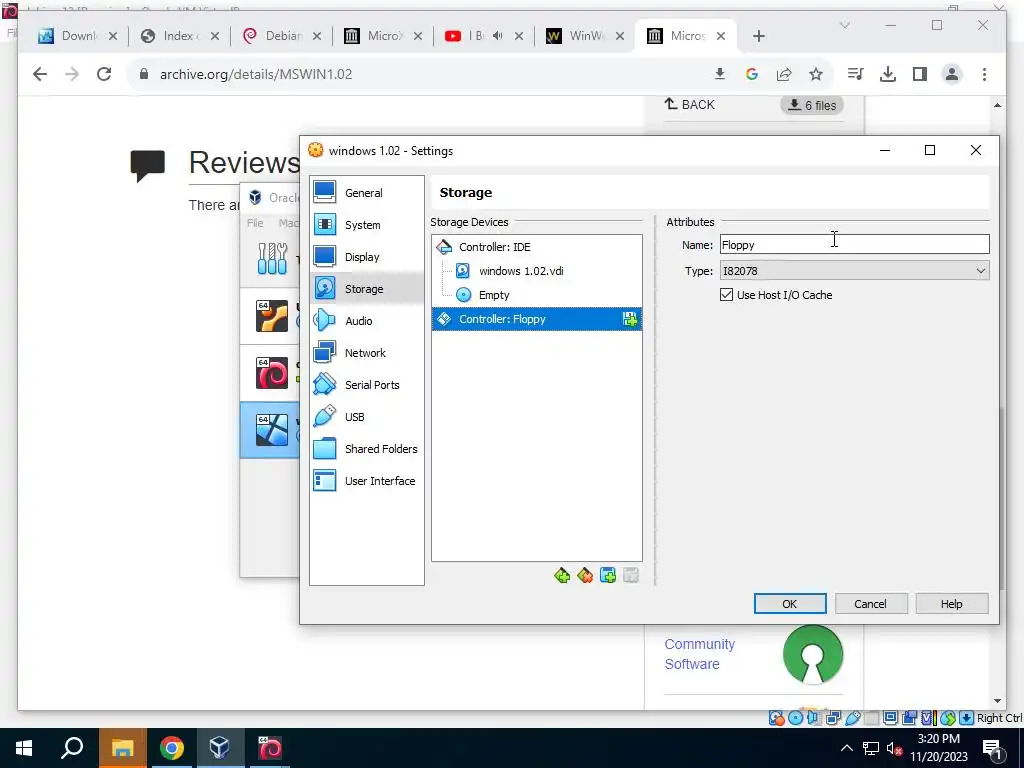1024x768 pixels.
Task: Click the muted volume icon in the system tray
Action: pos(894,748)
